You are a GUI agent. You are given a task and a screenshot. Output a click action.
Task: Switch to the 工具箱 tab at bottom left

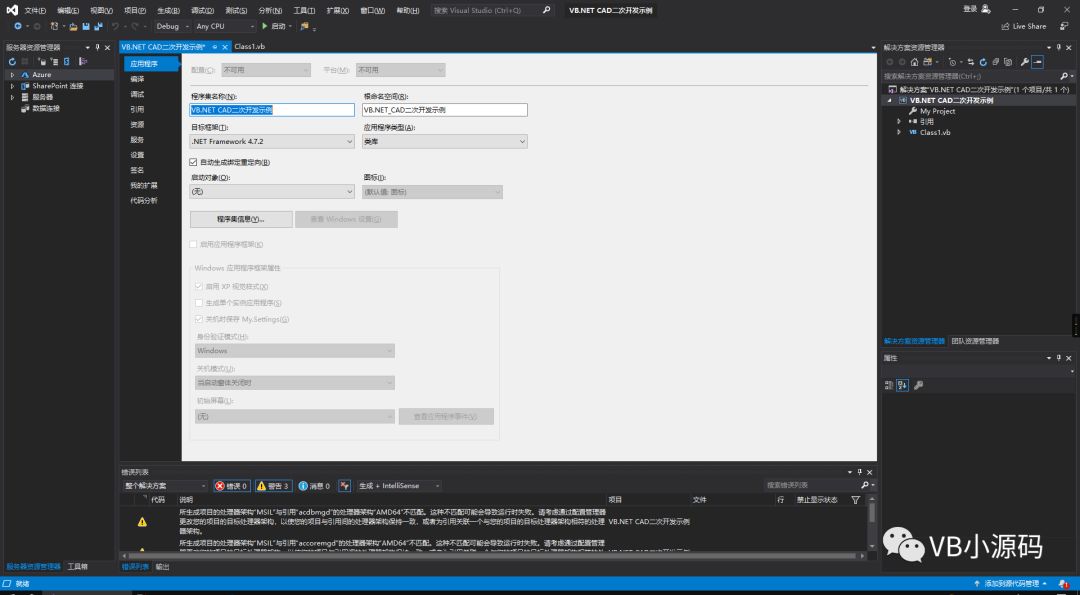pos(77,567)
